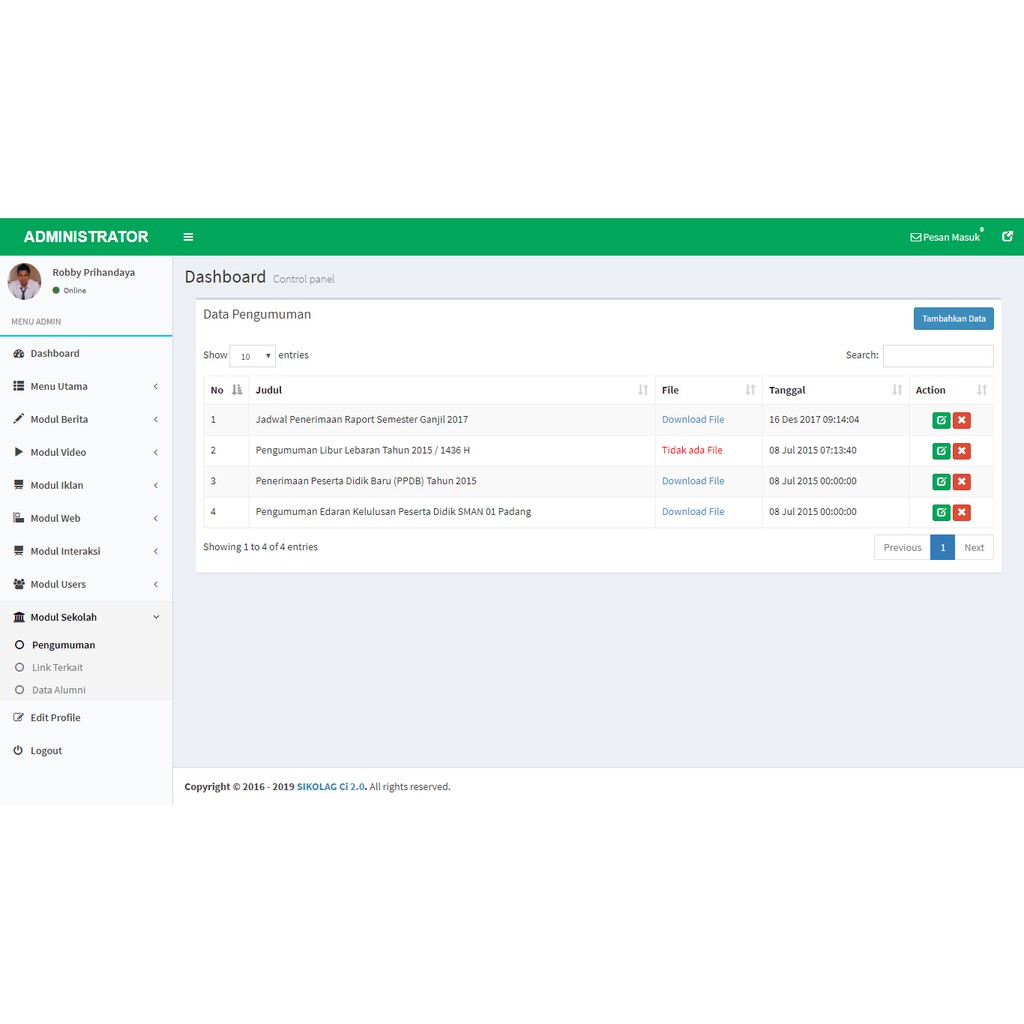The image size is (1024, 1024).
Task: Delete the Penerimaan Peserta Didik Baru row
Action: [x=961, y=481]
